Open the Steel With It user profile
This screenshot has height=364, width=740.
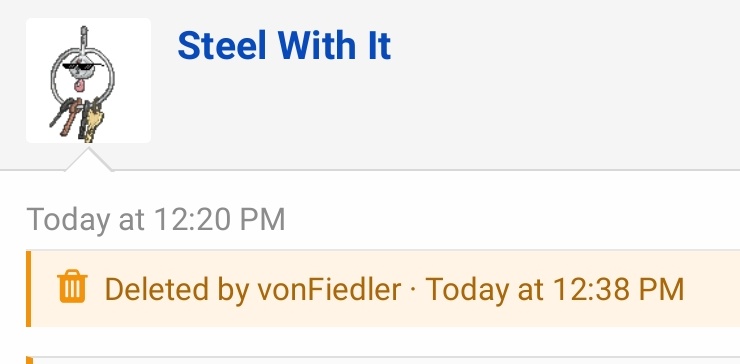pyautogui.click(x=284, y=45)
